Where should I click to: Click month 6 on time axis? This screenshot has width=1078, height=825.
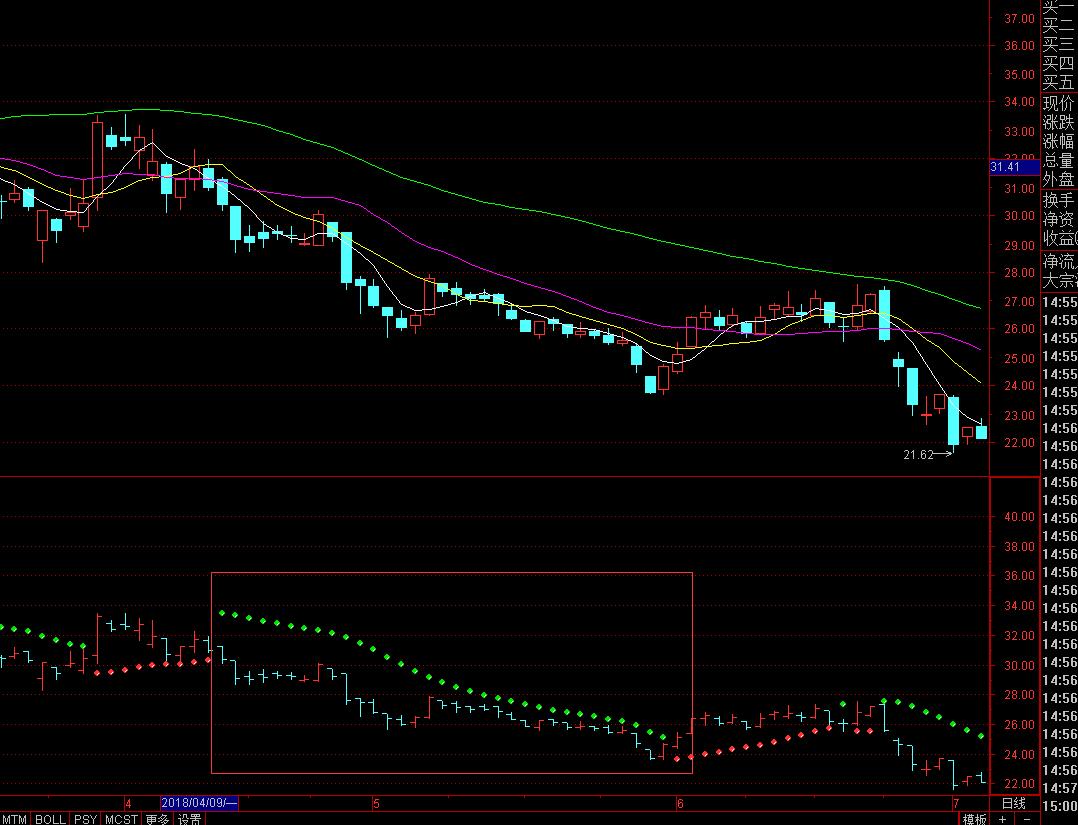(x=680, y=803)
